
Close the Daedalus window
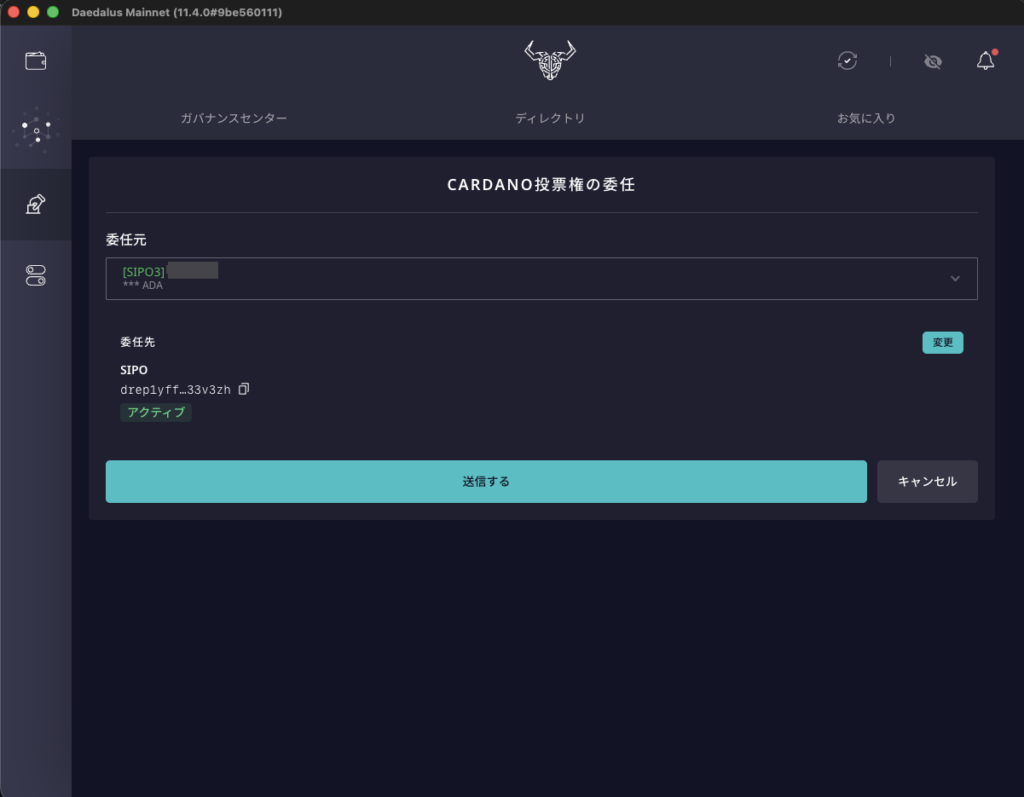coord(13,12)
